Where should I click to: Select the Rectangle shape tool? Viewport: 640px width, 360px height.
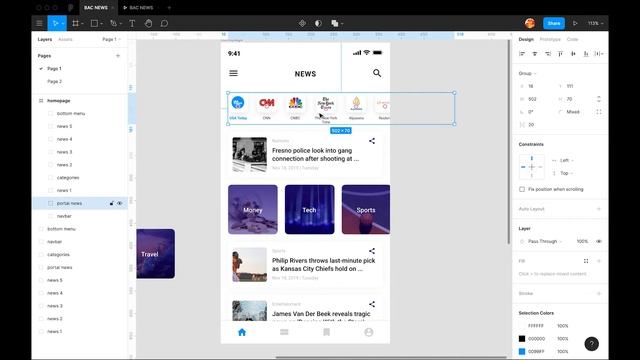point(94,23)
